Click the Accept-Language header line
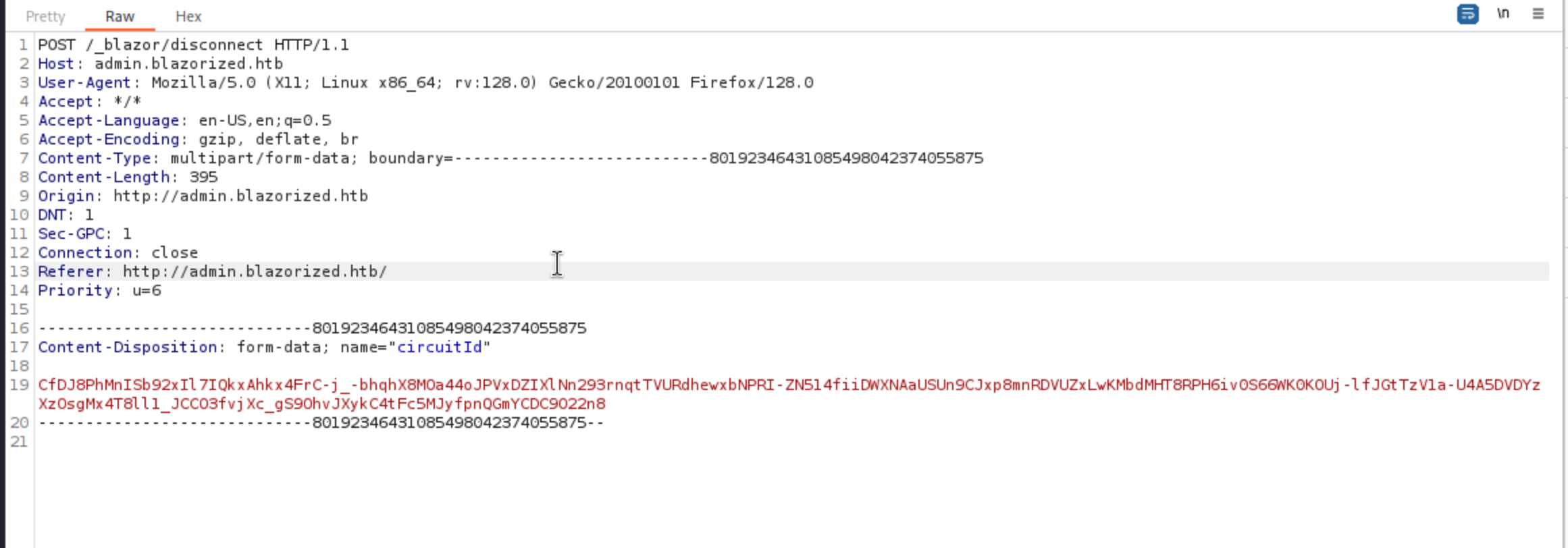1568x548 pixels. pos(184,120)
